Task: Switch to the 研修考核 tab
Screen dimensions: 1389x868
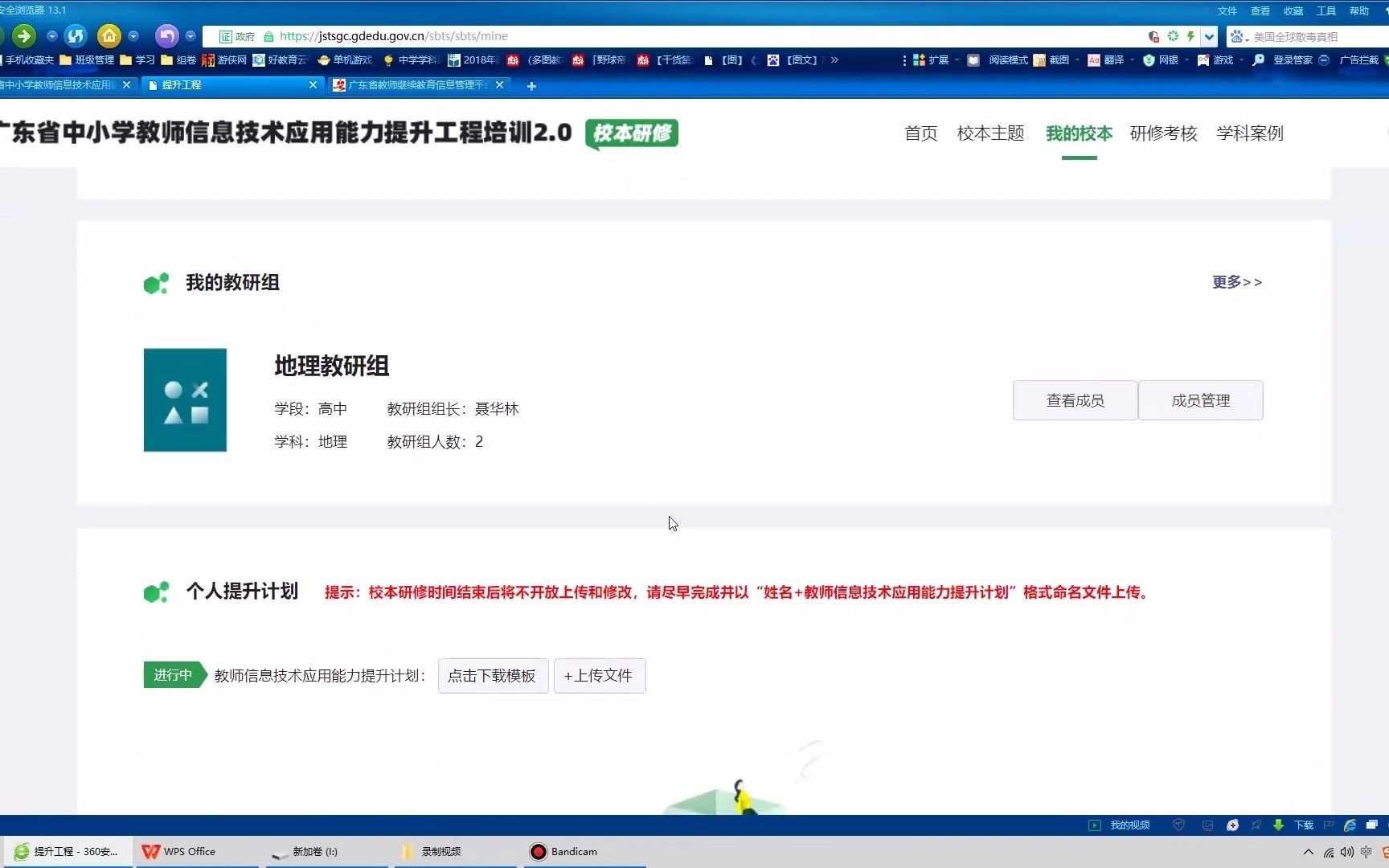Action: 1163,133
